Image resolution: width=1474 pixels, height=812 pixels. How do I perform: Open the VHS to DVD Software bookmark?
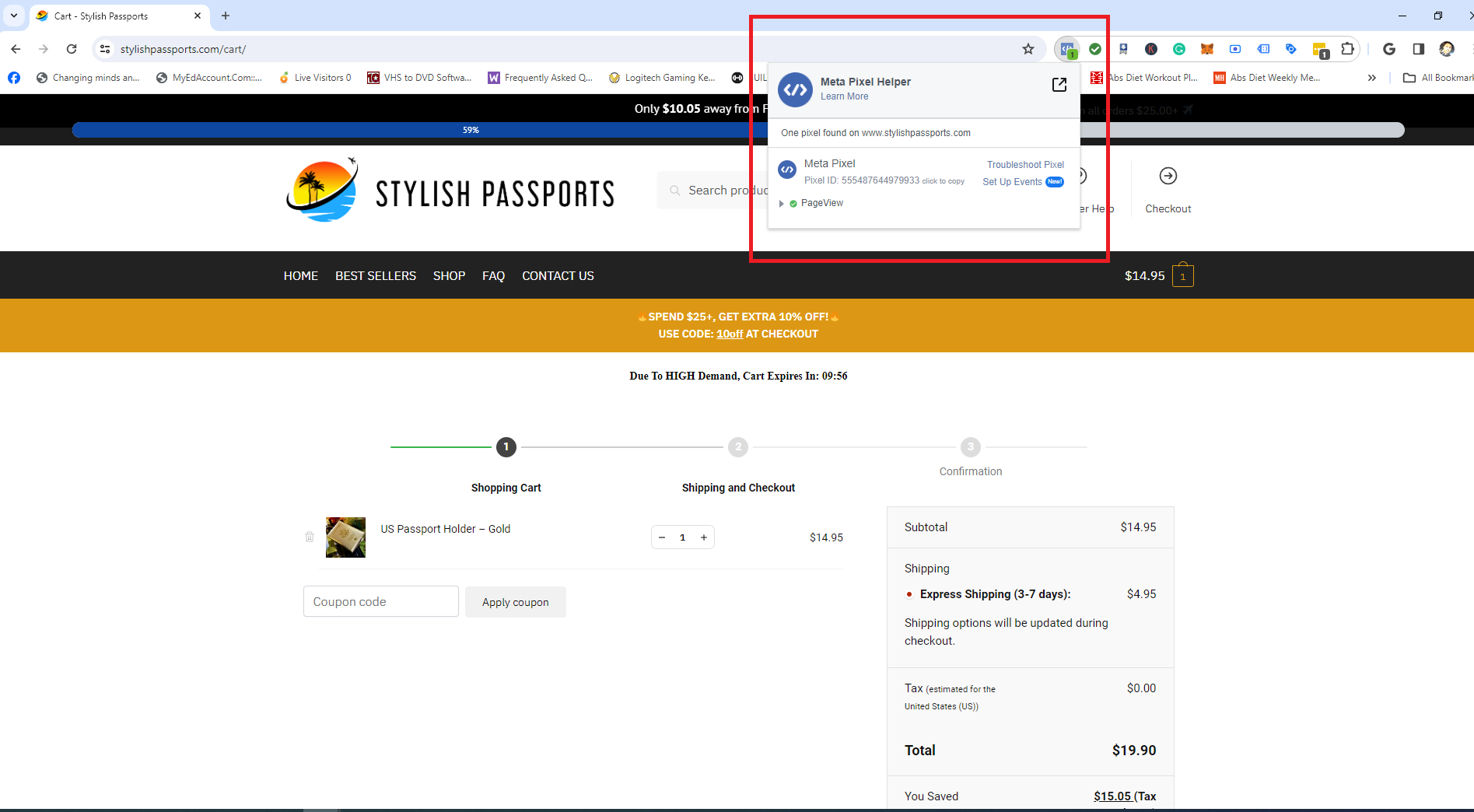click(x=419, y=78)
